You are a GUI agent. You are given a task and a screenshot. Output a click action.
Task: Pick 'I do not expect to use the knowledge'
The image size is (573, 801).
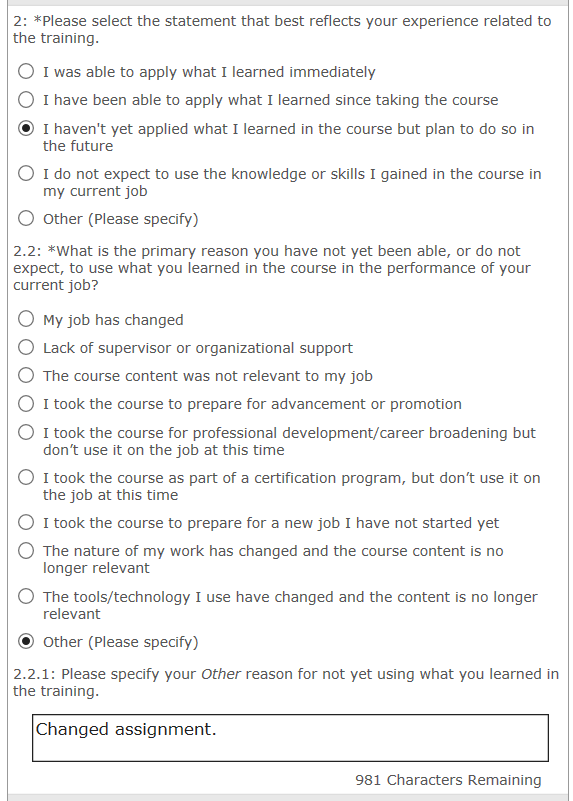[x=26, y=173]
